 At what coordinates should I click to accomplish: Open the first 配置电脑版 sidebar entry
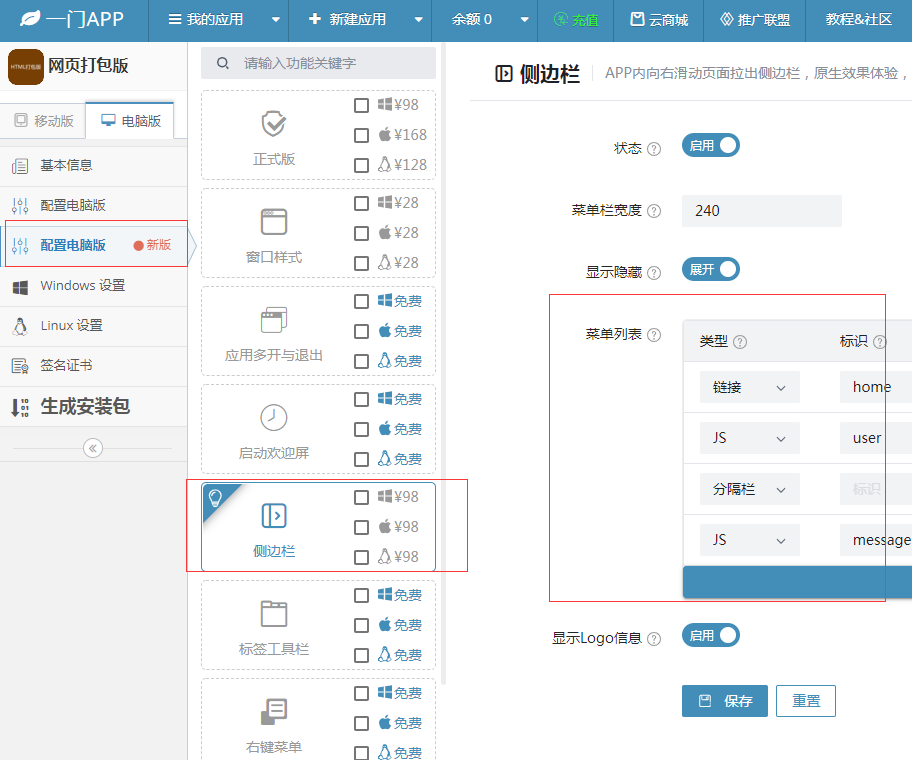coord(94,206)
